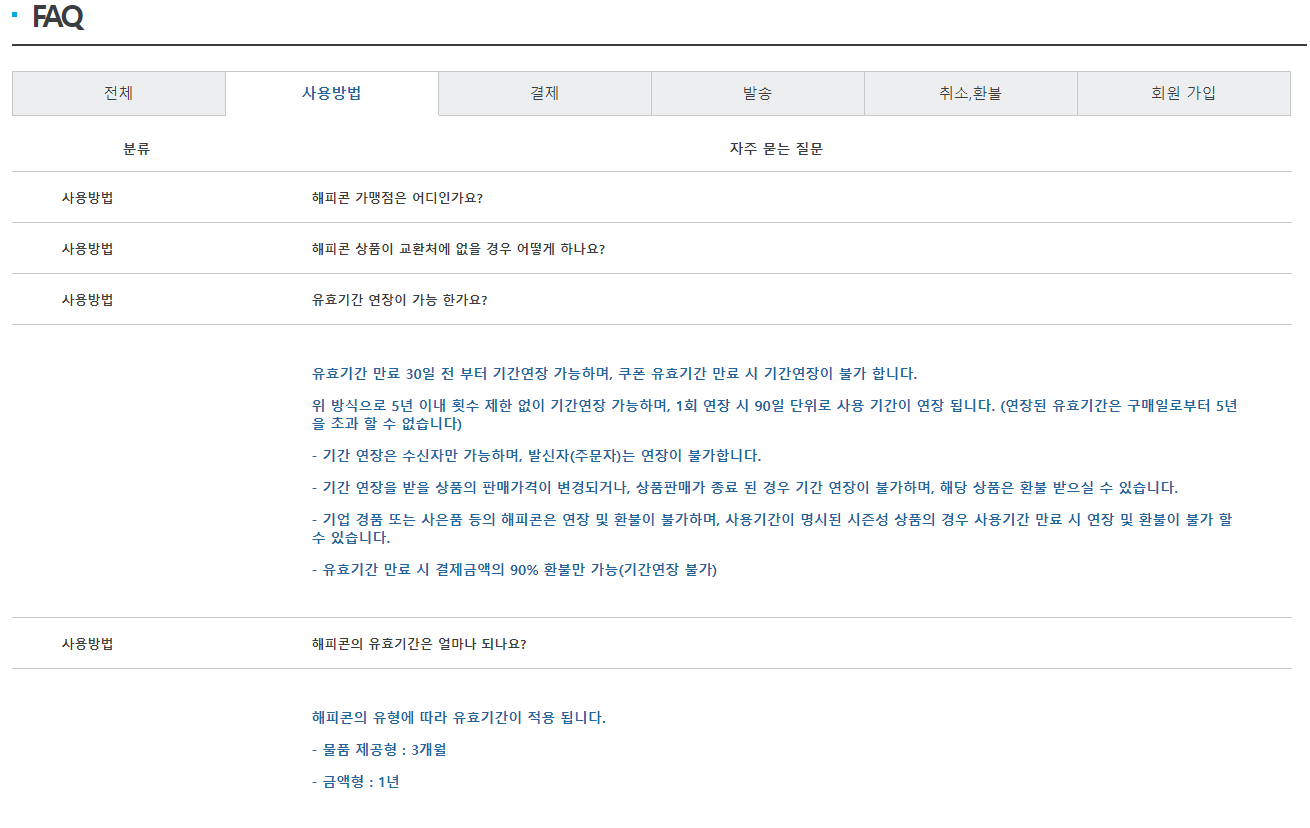The image size is (1310, 828).
Task: Click the 사용방법 label beside the first question
Action: [x=85, y=197]
